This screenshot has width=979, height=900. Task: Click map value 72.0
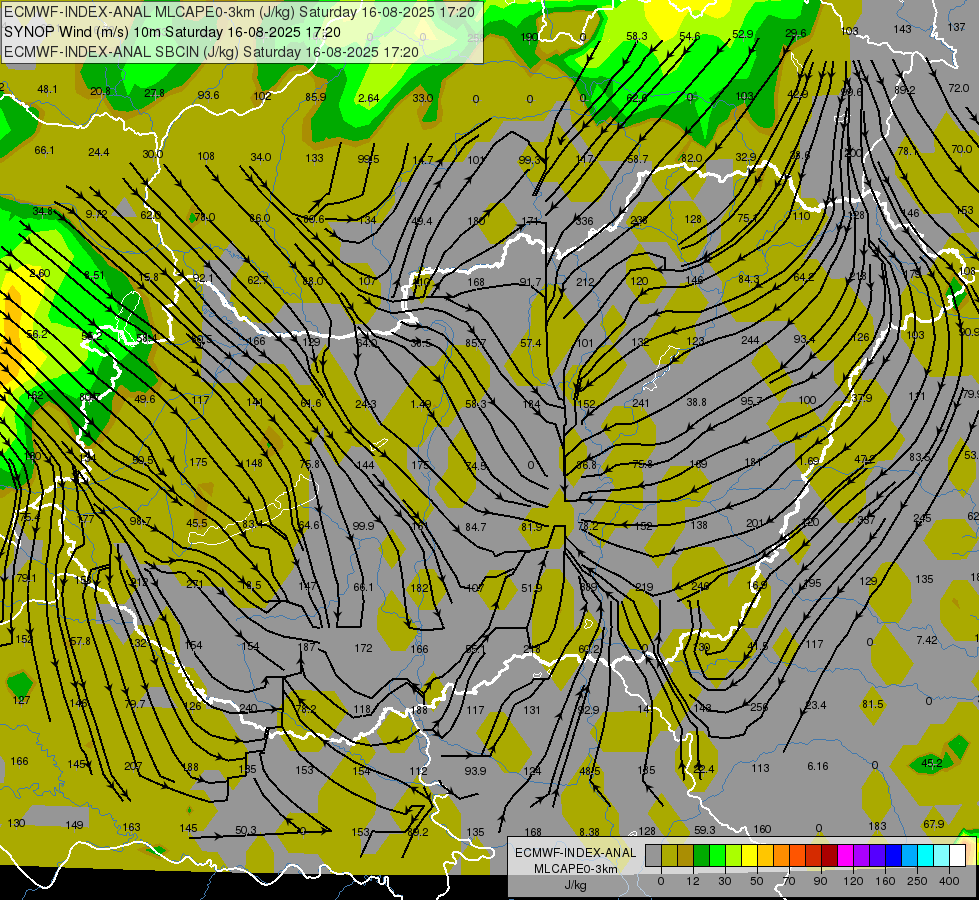[959, 88]
